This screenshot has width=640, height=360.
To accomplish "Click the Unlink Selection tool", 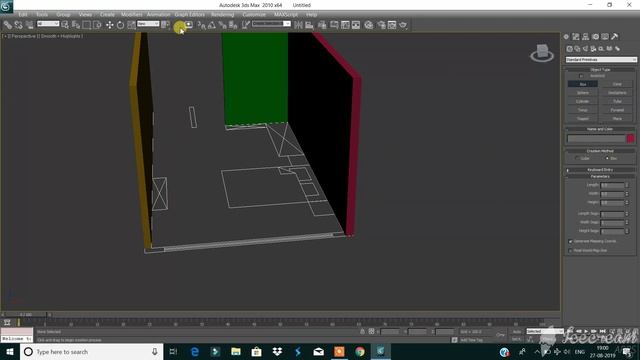I will pyautogui.click(x=18, y=25).
